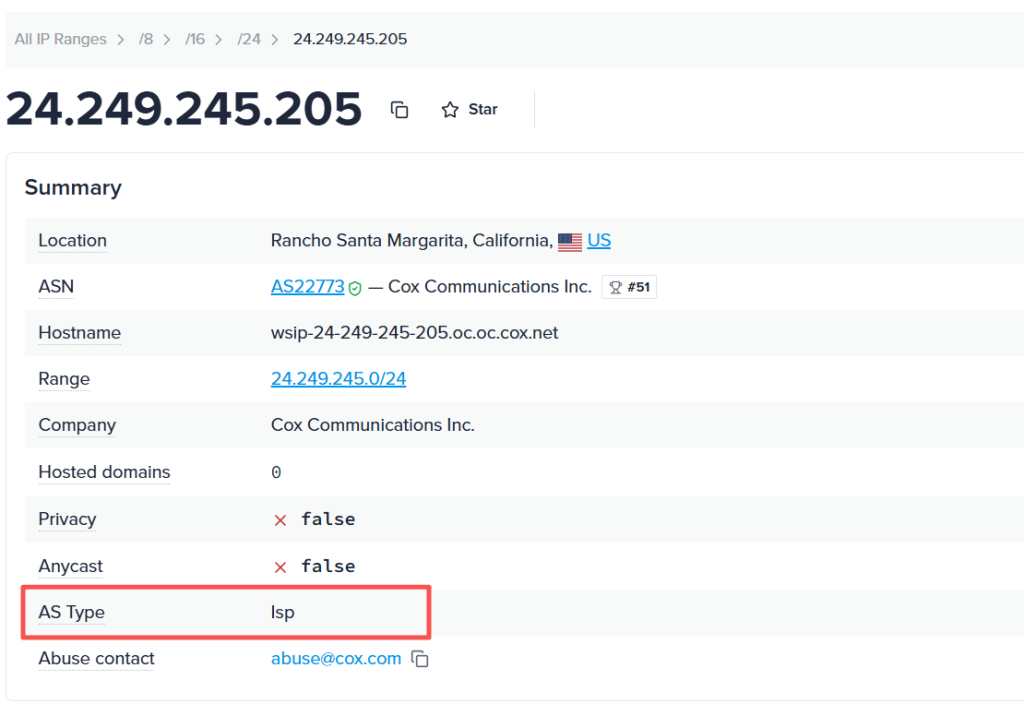The image size is (1024, 716).
Task: Click the trophy #51 rank badge
Action: coord(629,287)
